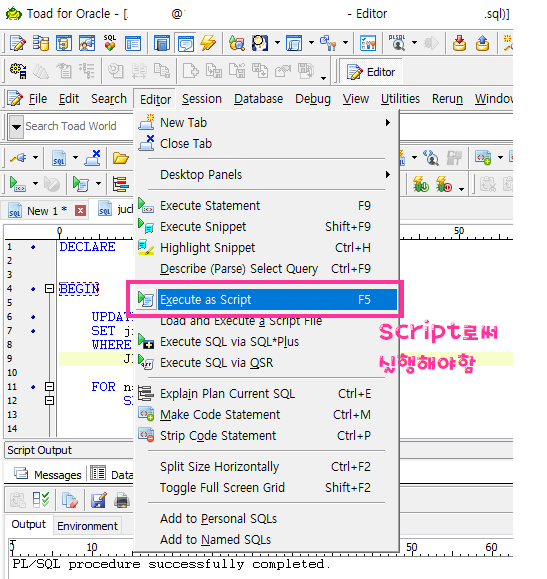Choose Toggle Full Screen Grid
Screen dimensions: 547x579
(266, 488)
